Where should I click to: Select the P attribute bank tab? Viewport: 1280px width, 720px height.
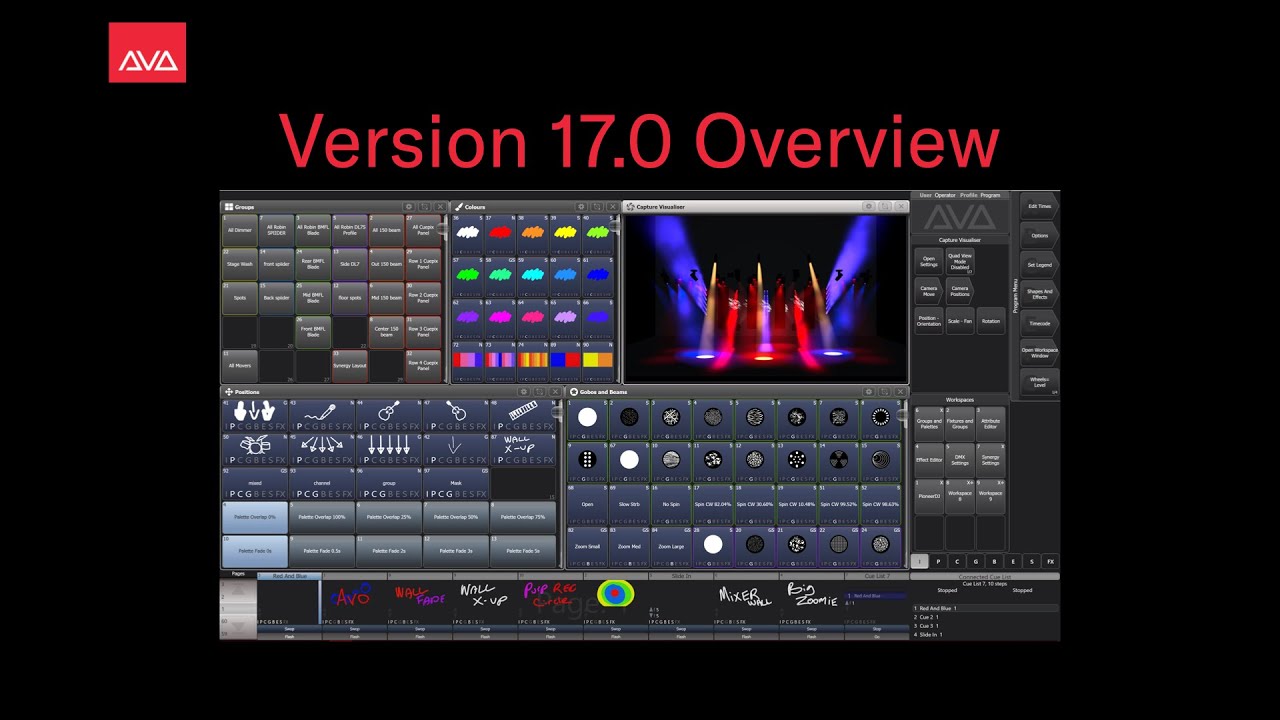pyautogui.click(x=938, y=562)
